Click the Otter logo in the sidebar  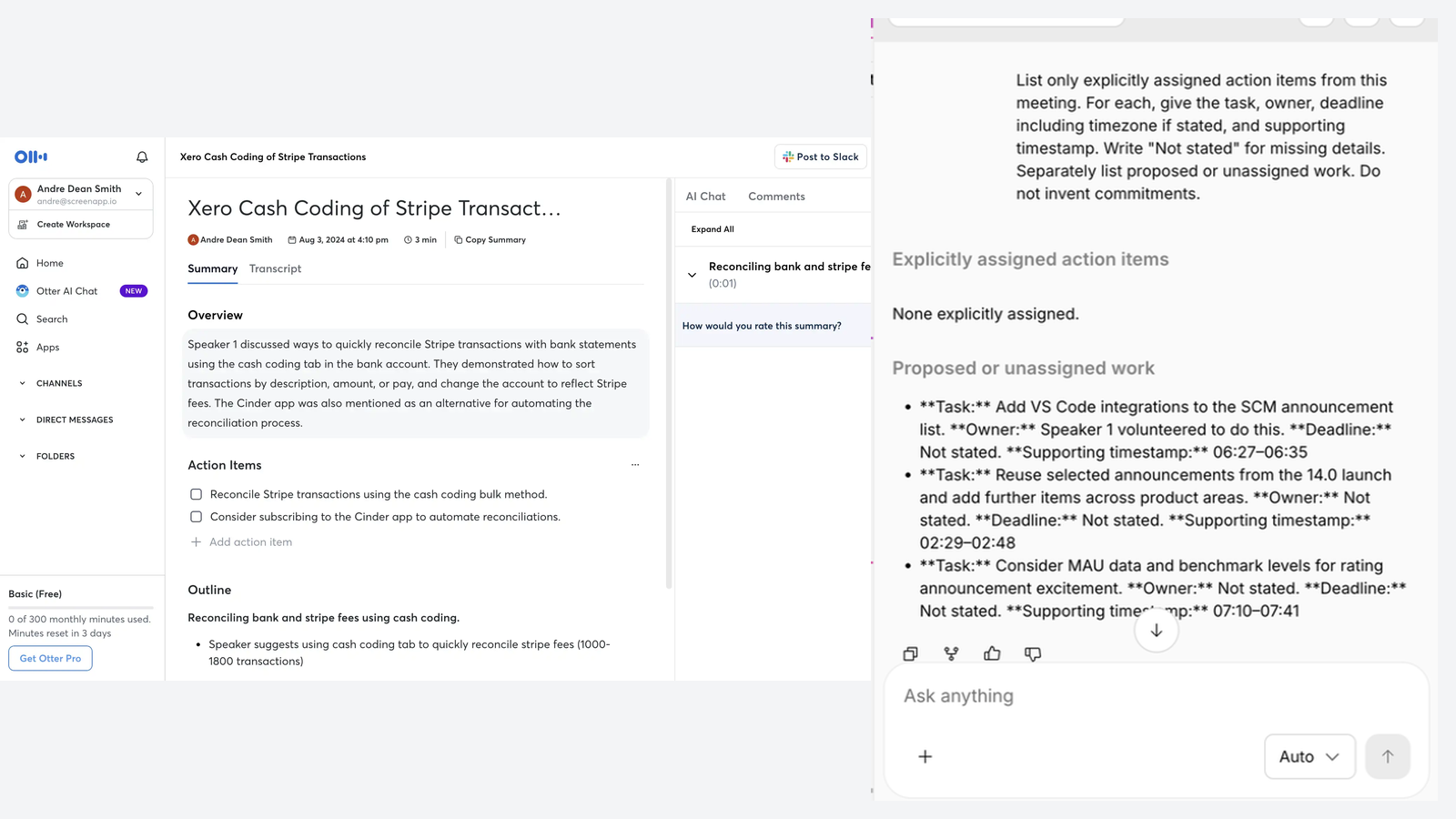pos(31,157)
